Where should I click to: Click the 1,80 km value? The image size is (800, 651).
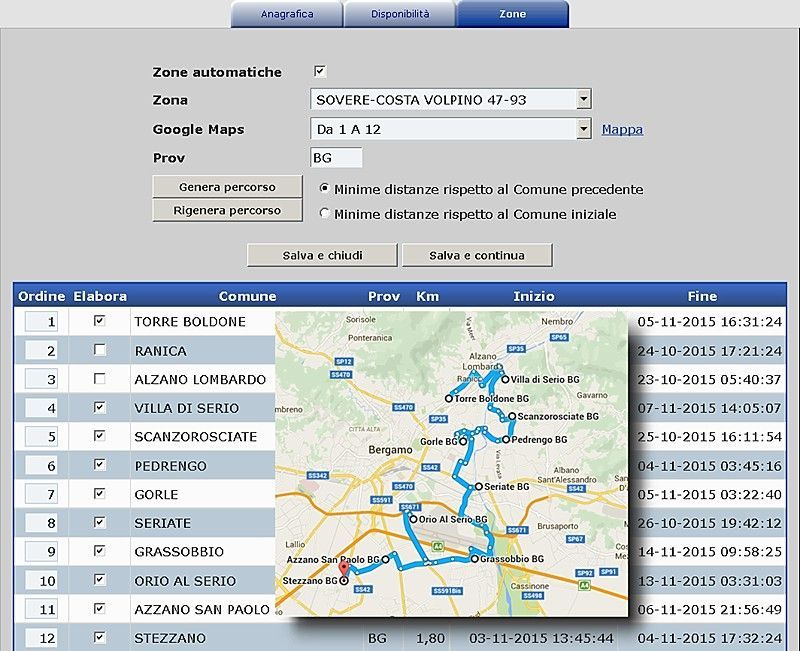430,638
